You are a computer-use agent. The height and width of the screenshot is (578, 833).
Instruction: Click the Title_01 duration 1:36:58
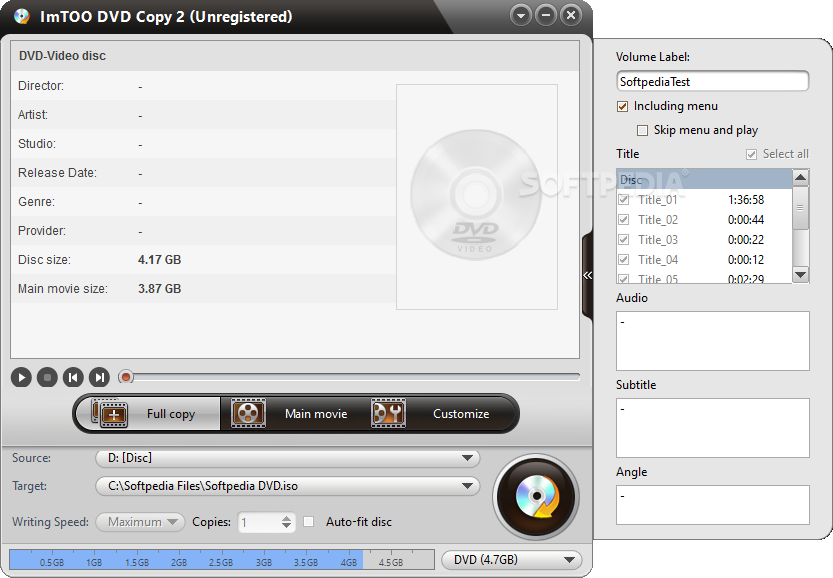(x=746, y=200)
